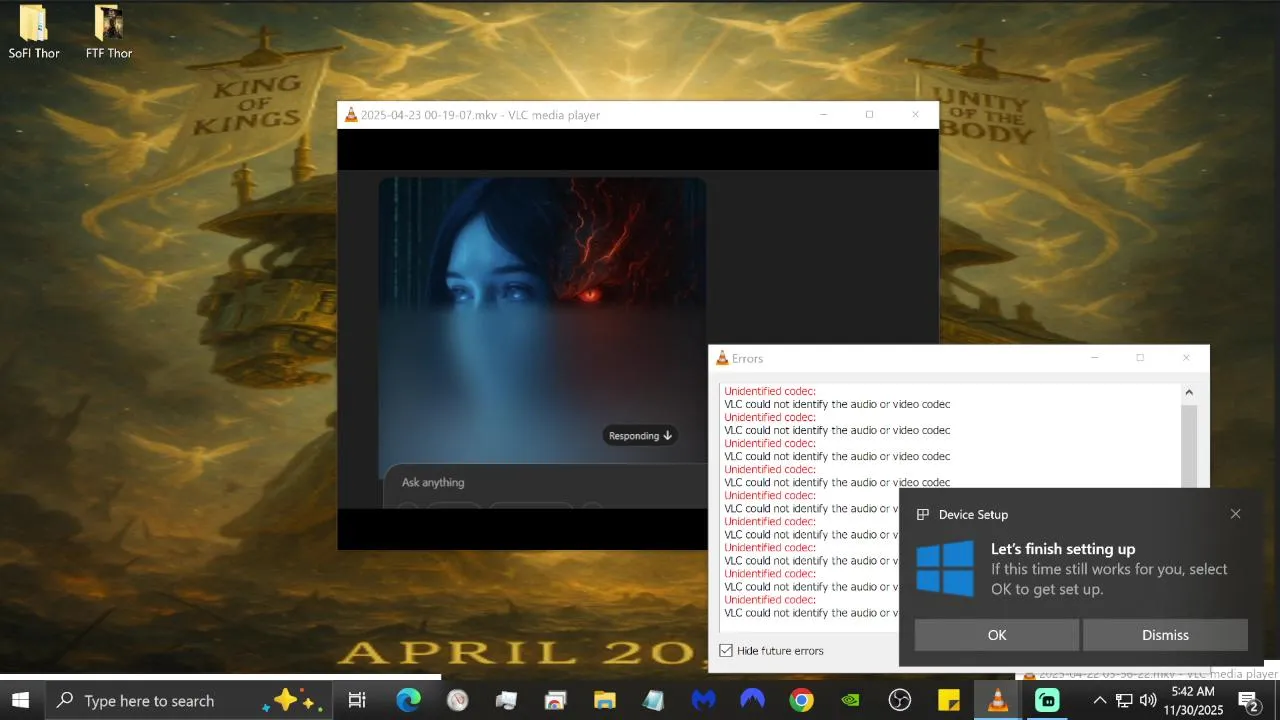Click the VLC cone in the Errors title bar
The height and width of the screenshot is (720, 1280).
click(x=722, y=358)
